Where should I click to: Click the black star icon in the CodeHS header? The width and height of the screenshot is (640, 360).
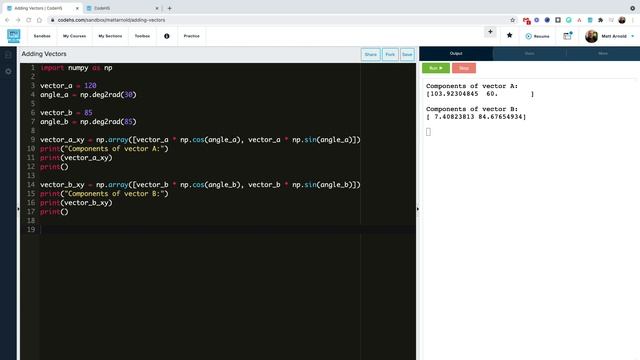pos(509,36)
